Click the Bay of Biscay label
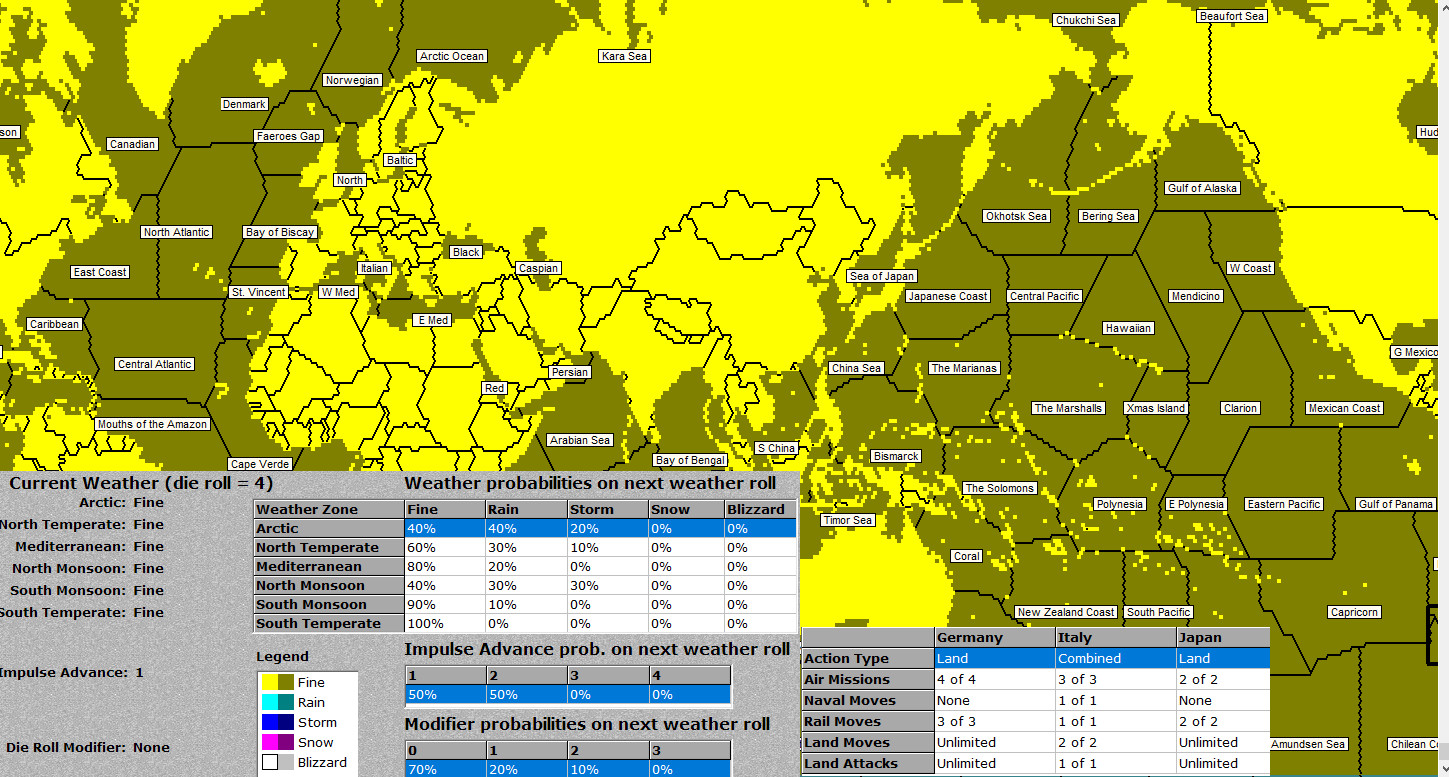1449x777 pixels. pyautogui.click(x=280, y=232)
